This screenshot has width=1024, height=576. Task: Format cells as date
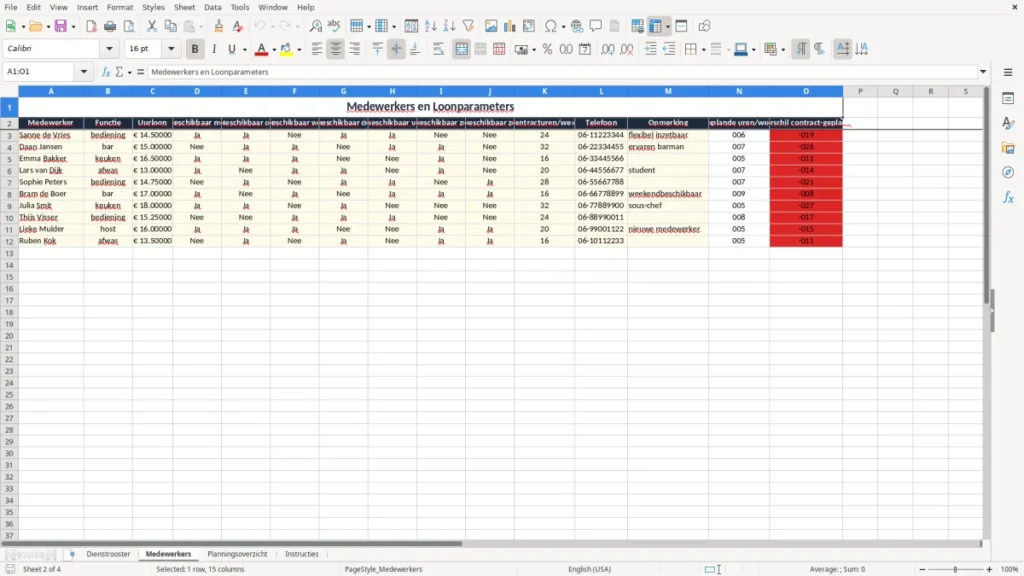click(x=585, y=49)
